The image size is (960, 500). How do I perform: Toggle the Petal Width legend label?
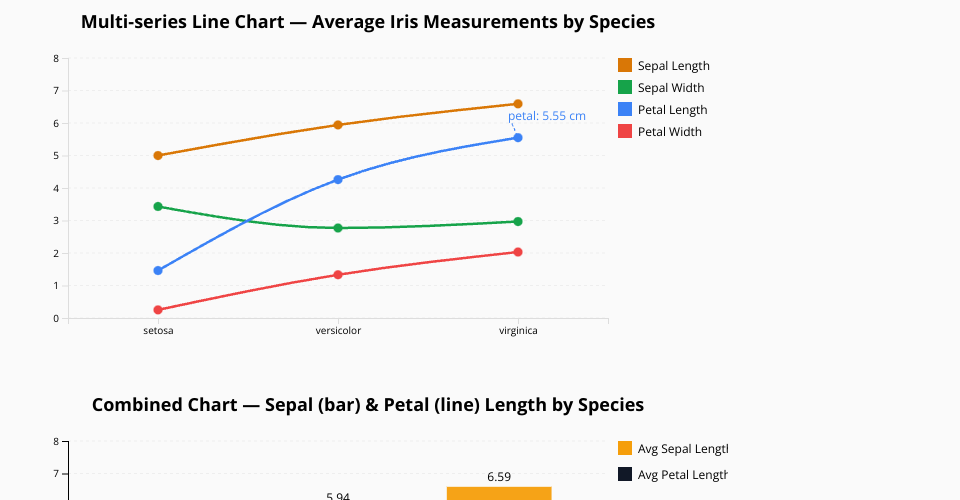(669, 132)
